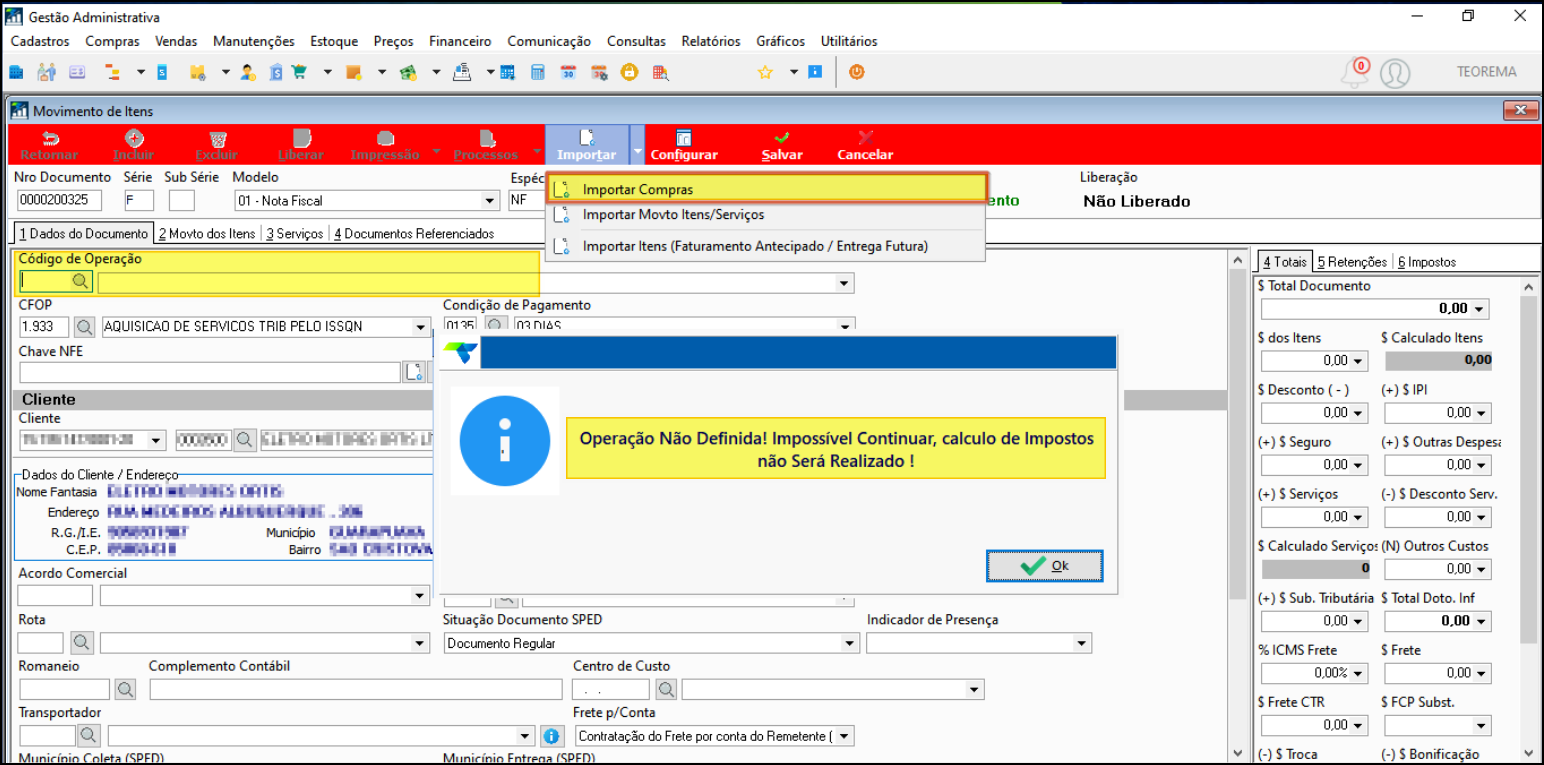The image size is (1544, 765).
Task: Click the ID card icon in main toolbar
Action: [x=77, y=72]
